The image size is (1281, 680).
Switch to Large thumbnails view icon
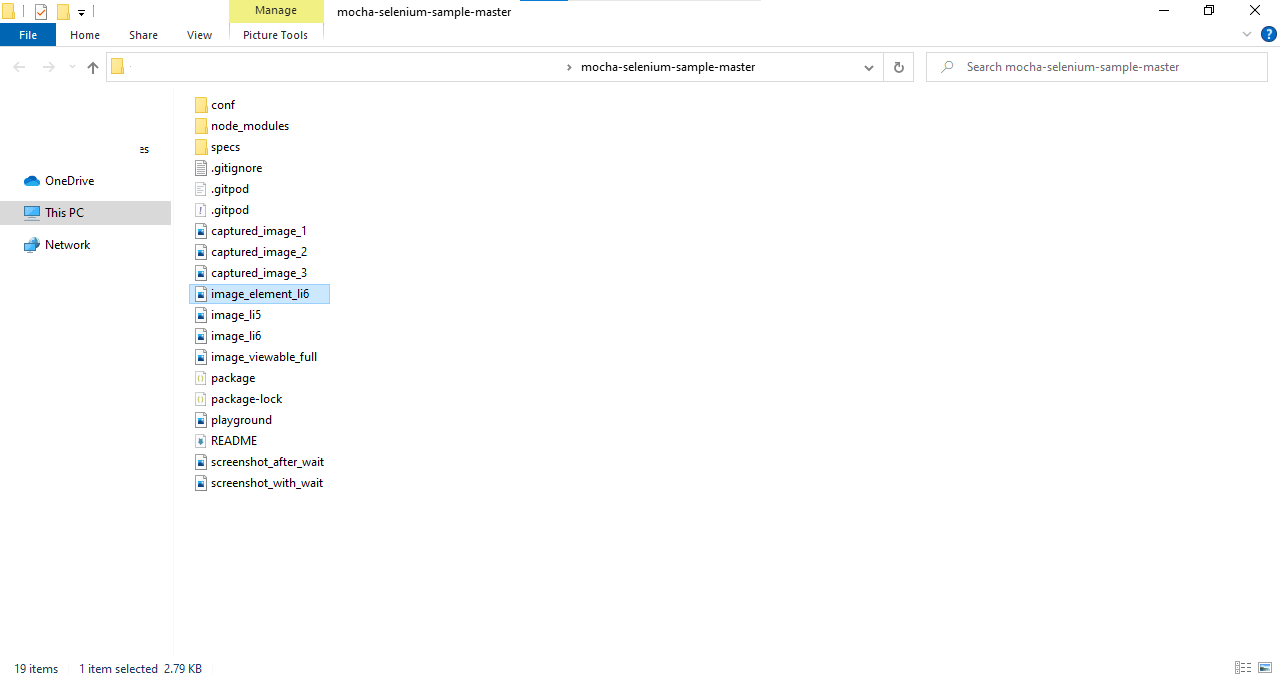(1265, 668)
